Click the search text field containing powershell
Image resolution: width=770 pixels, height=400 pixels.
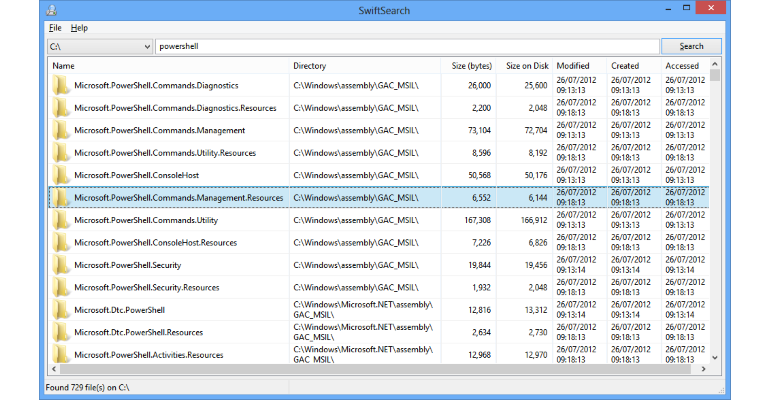coord(407,47)
